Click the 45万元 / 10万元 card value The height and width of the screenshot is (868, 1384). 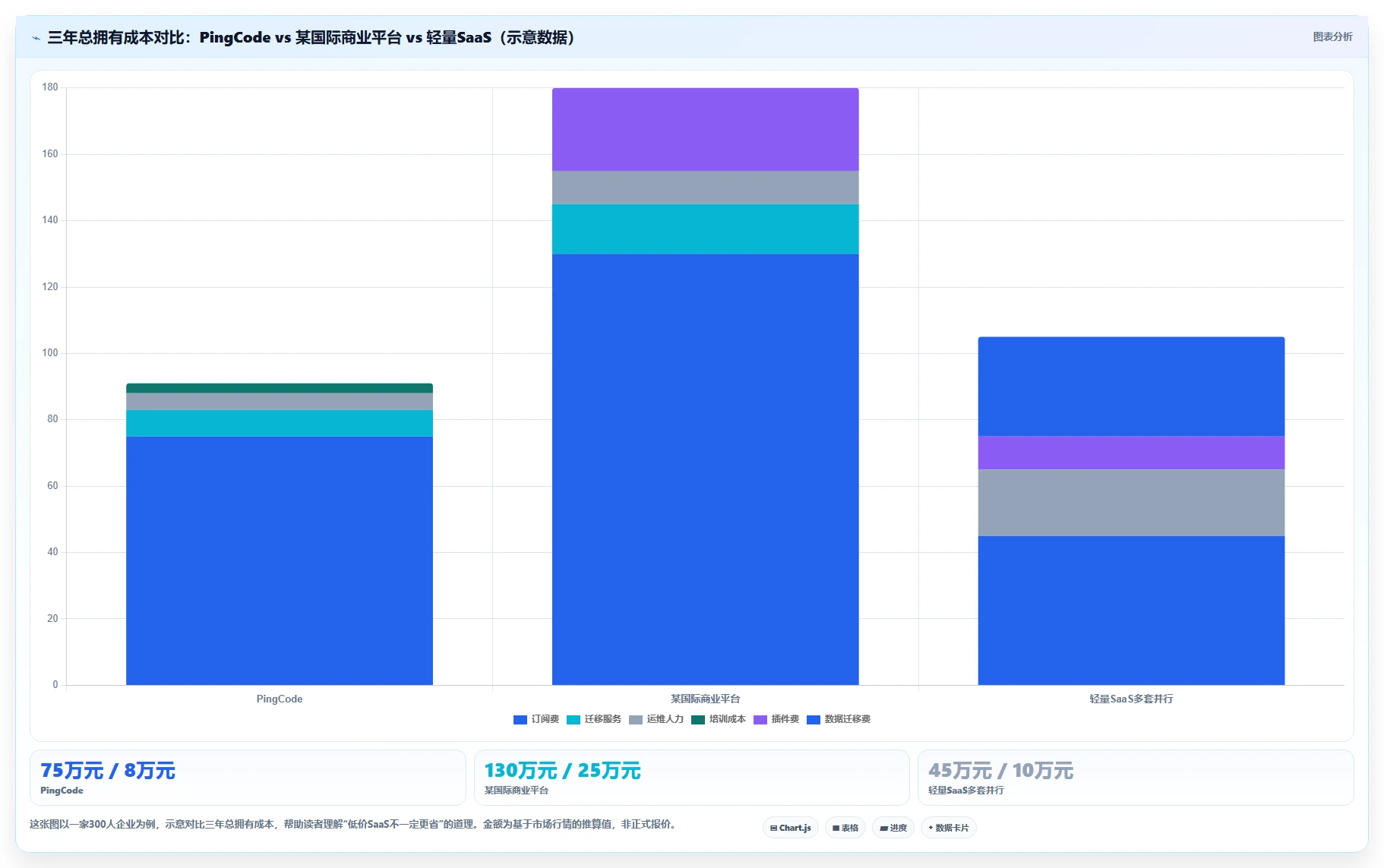(1001, 771)
